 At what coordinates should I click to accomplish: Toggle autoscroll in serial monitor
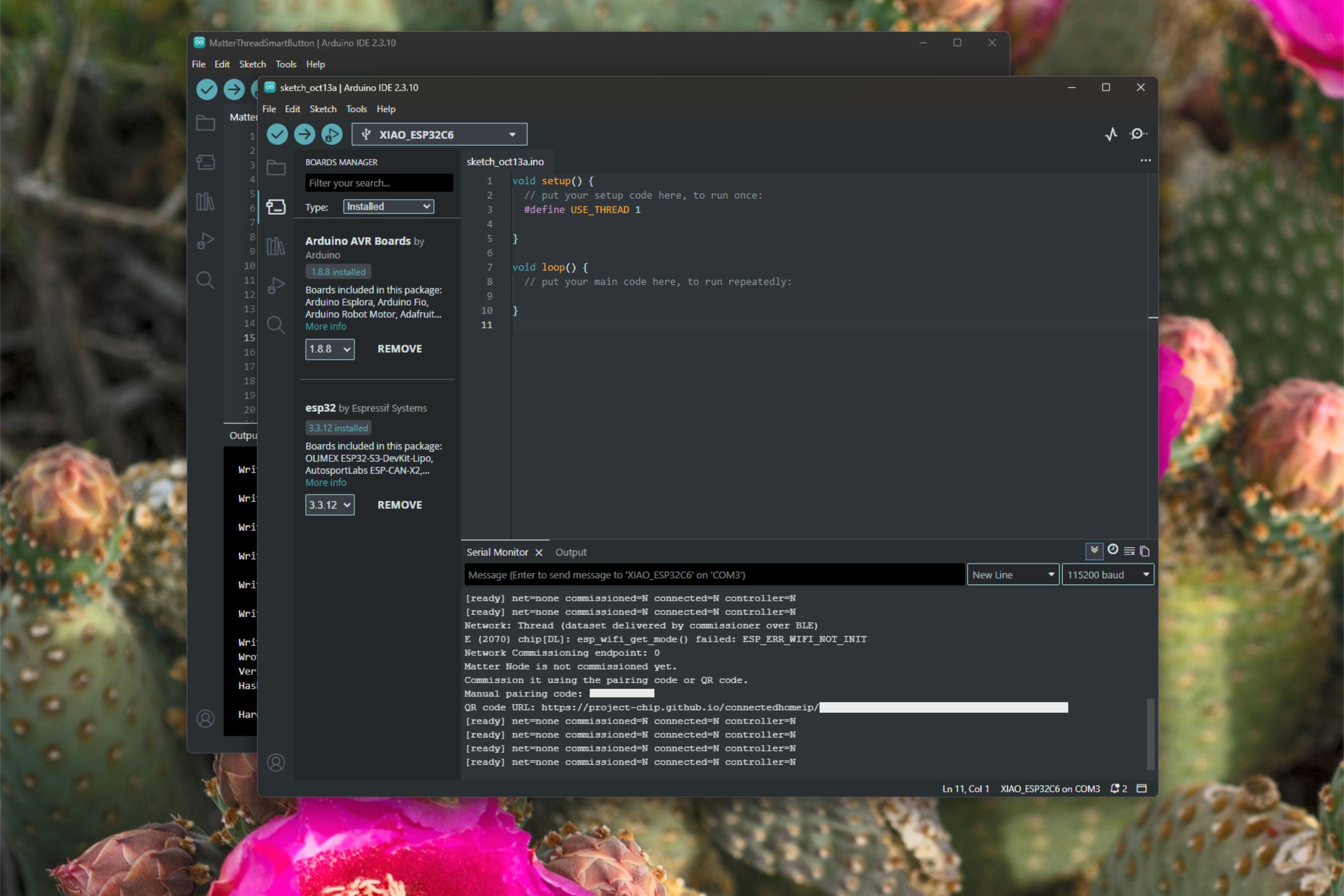(1094, 551)
